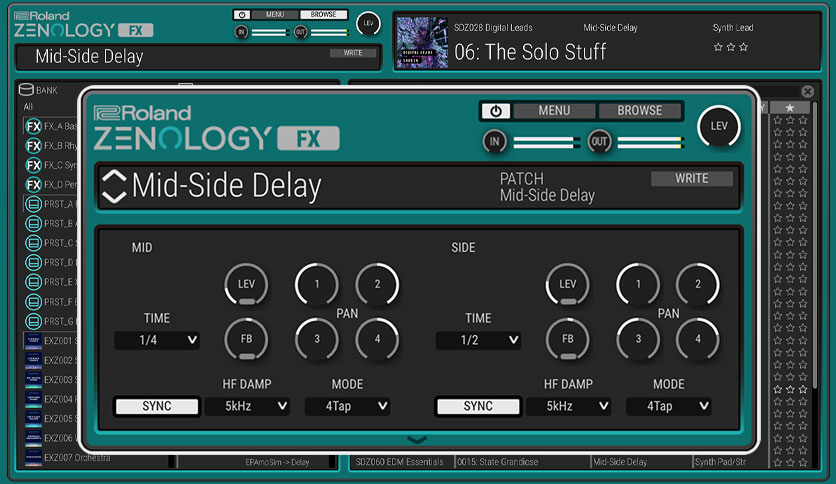The image size is (836, 484).
Task: Open SIDE TIME dropdown showing 1/2
Action: (x=478, y=340)
